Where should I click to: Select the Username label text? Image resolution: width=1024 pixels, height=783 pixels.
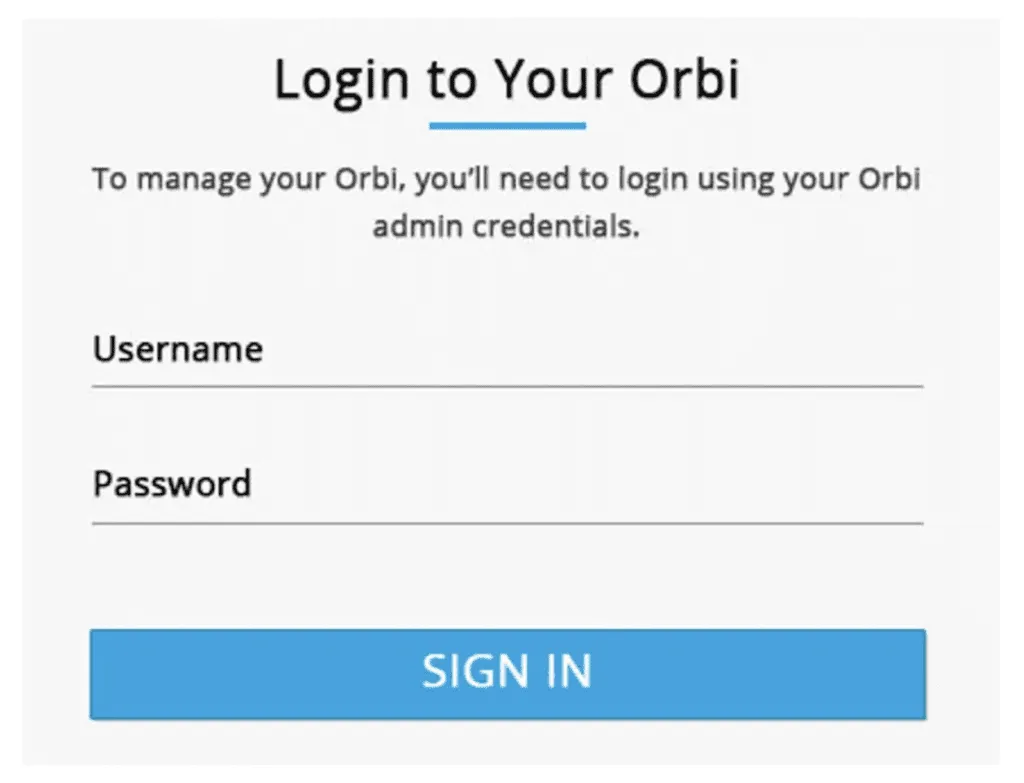coord(178,349)
